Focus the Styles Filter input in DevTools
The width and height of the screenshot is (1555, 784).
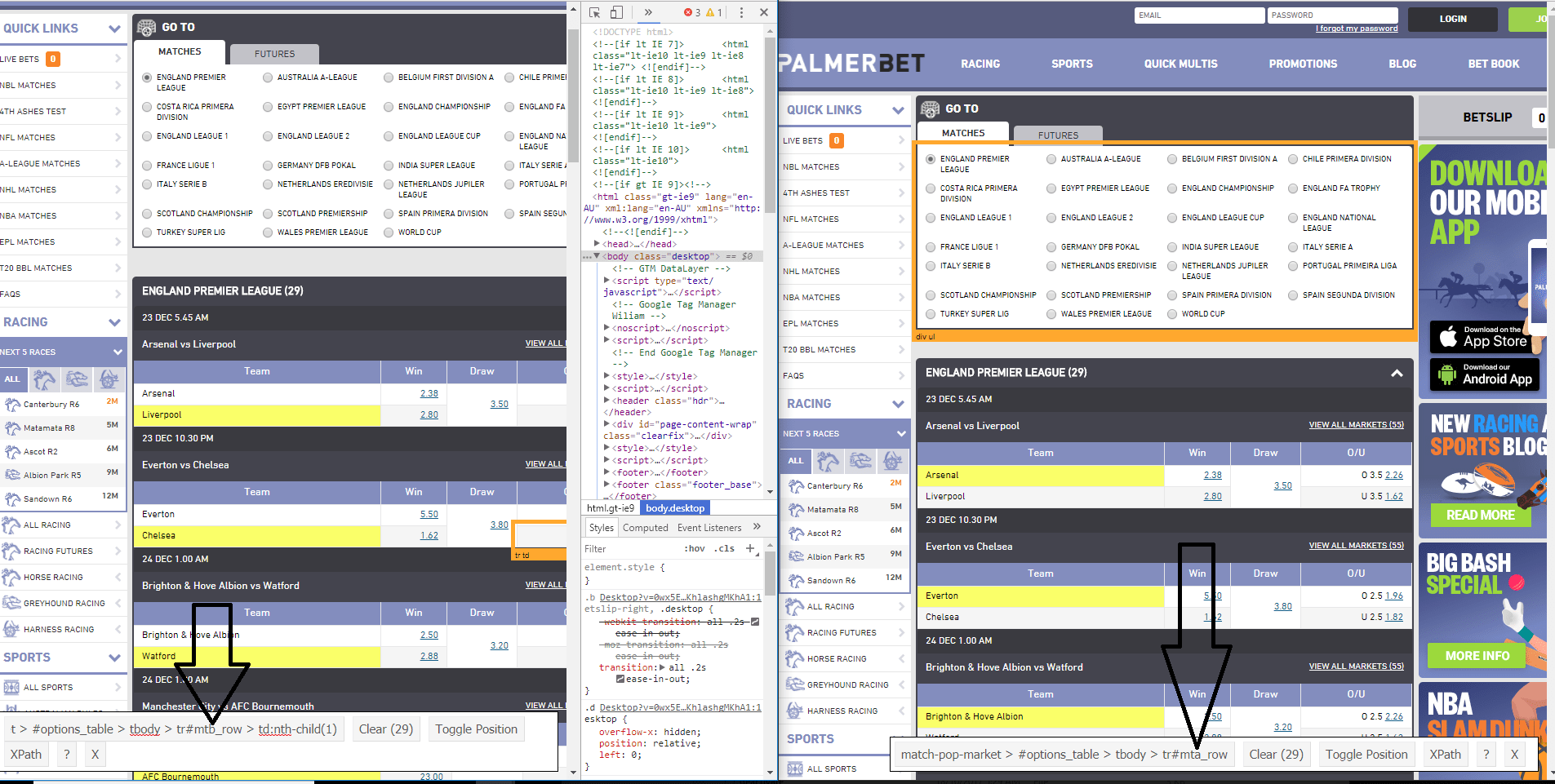[x=629, y=549]
